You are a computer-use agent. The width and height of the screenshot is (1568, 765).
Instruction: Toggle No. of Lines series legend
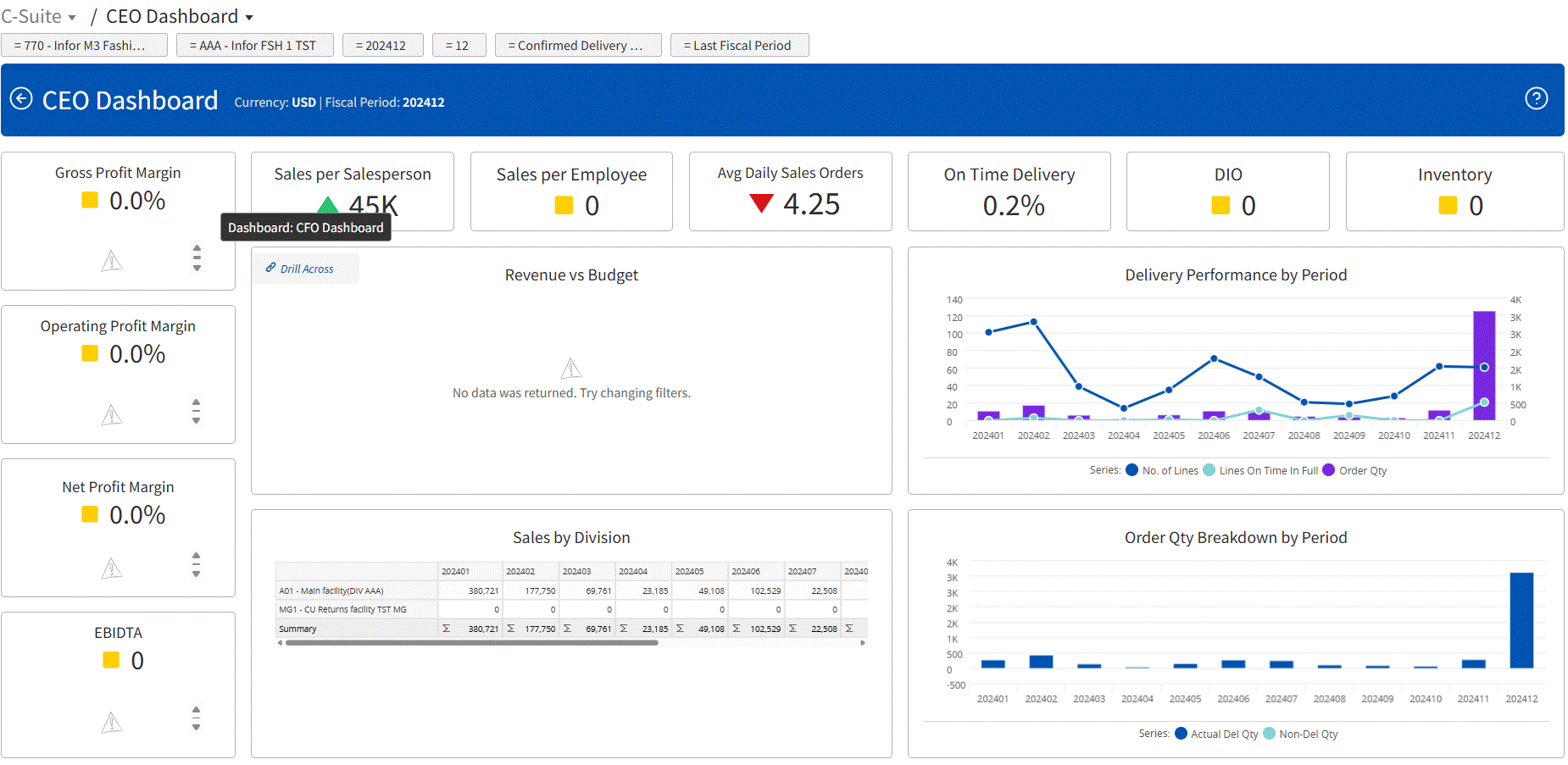(x=1132, y=470)
